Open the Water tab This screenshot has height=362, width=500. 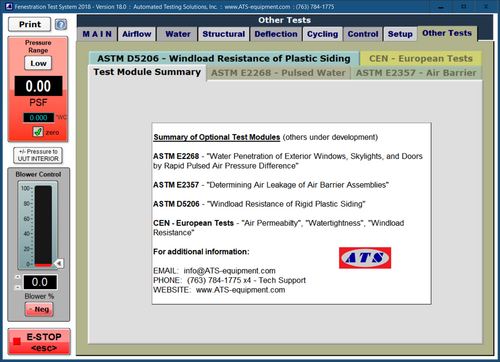177,34
